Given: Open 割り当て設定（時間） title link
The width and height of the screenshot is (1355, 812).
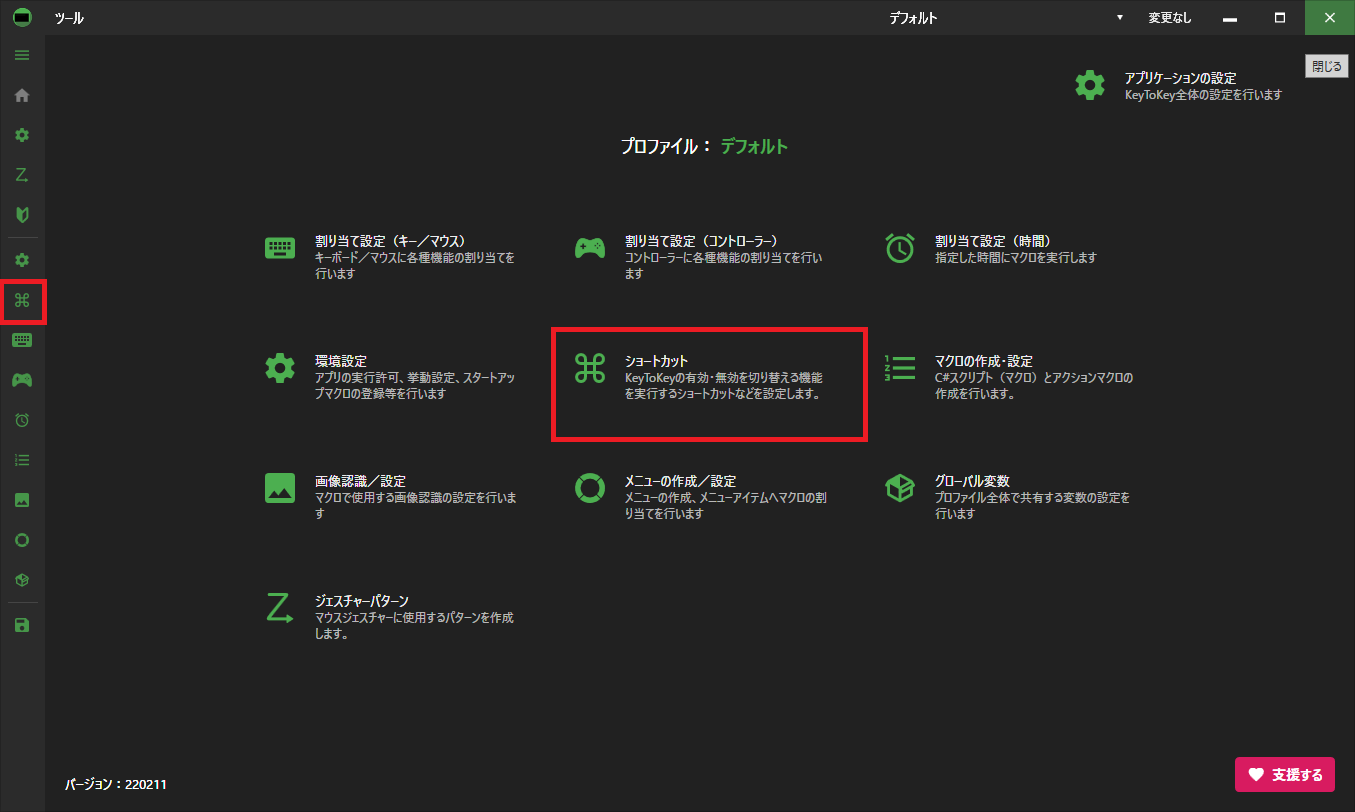Looking at the screenshot, I should pyautogui.click(x=992, y=241).
